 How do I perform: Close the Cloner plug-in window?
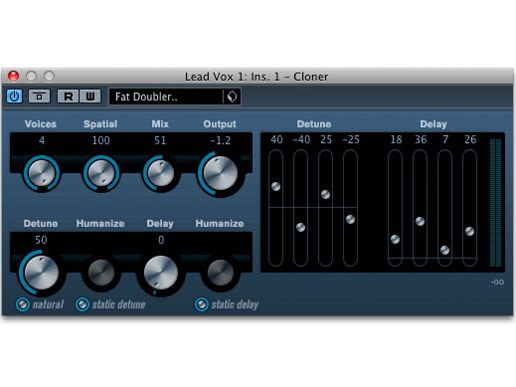click(13, 76)
